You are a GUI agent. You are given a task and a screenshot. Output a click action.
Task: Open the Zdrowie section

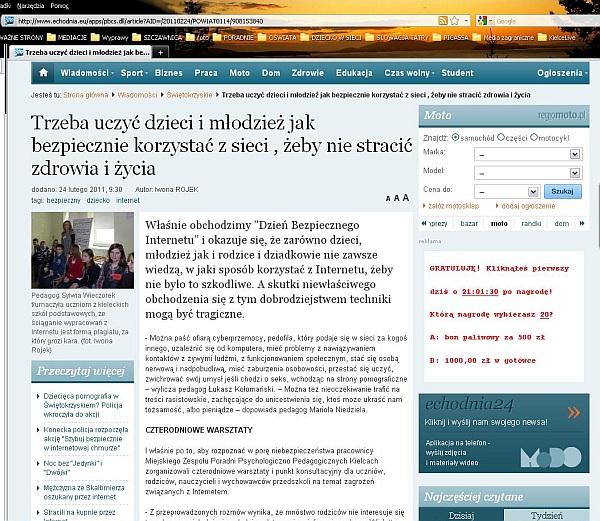click(308, 73)
